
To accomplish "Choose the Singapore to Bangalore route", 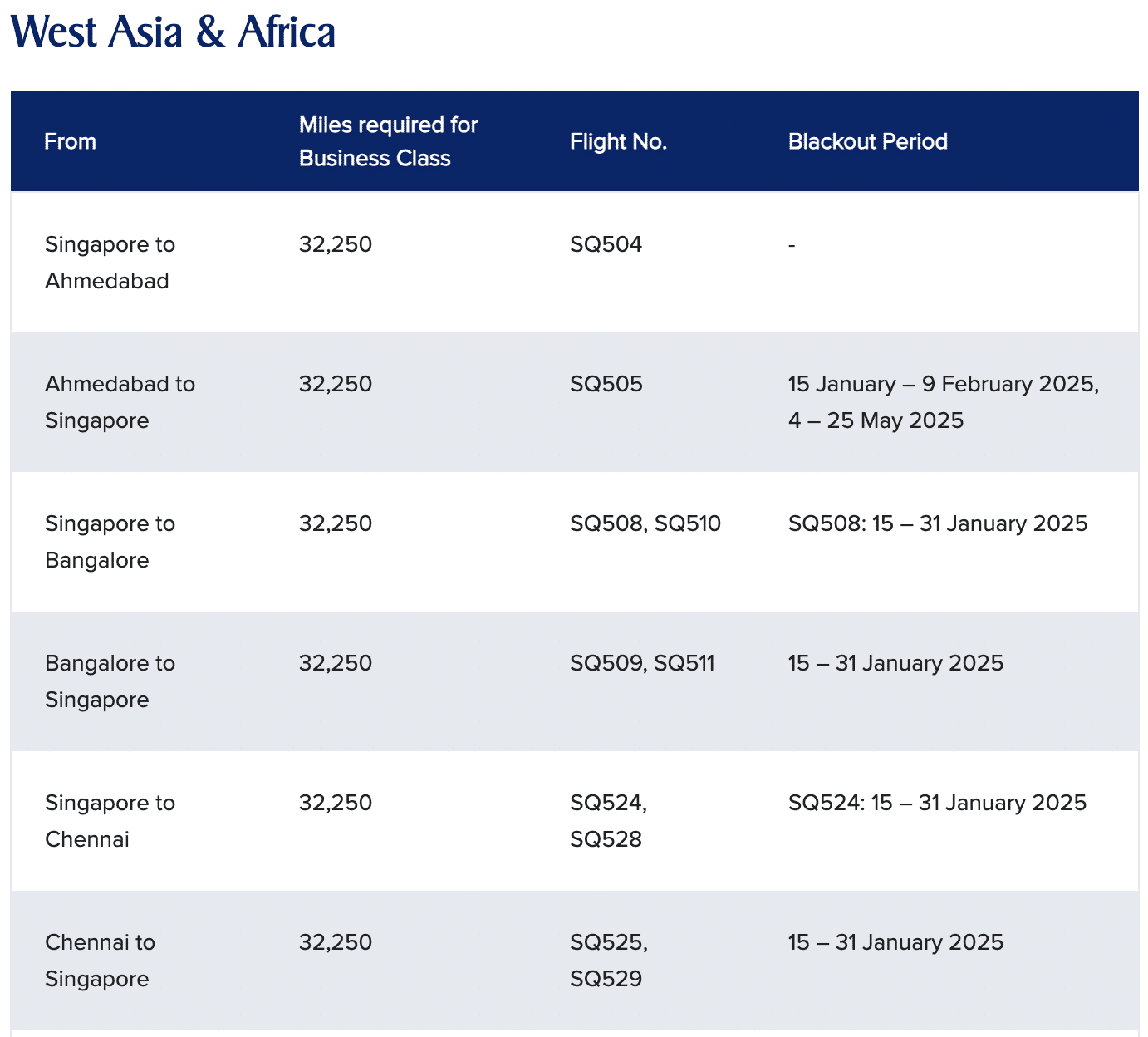I will [110, 542].
